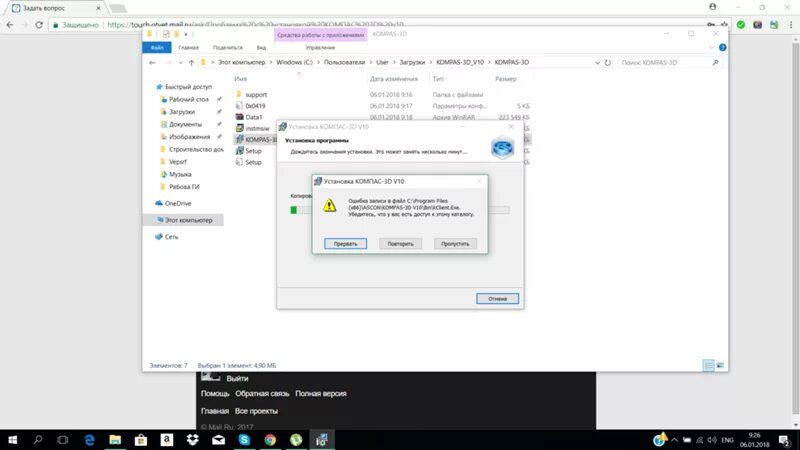Launch Microsoft Edge from taskbar
The height and width of the screenshot is (450, 800).
pyautogui.click(x=89, y=440)
